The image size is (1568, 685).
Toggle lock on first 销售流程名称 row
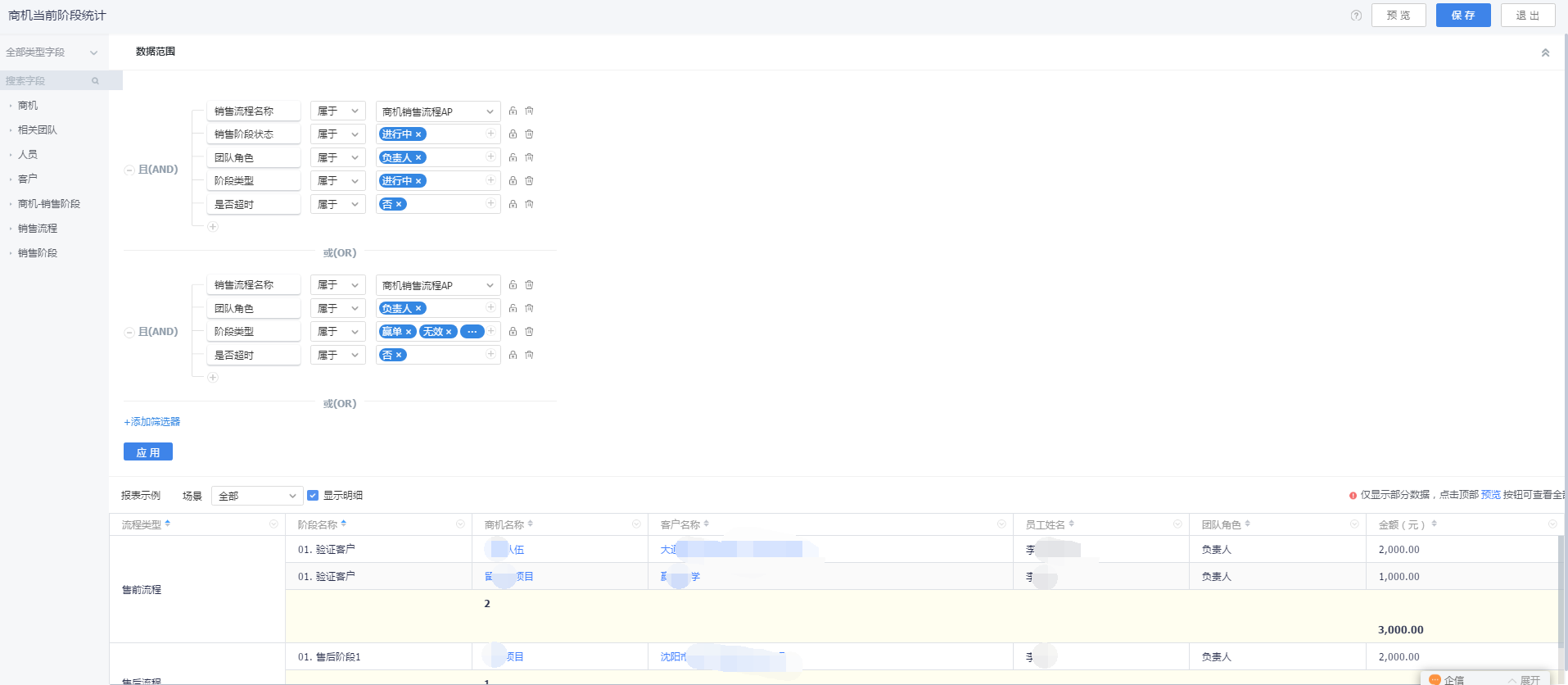tap(513, 111)
